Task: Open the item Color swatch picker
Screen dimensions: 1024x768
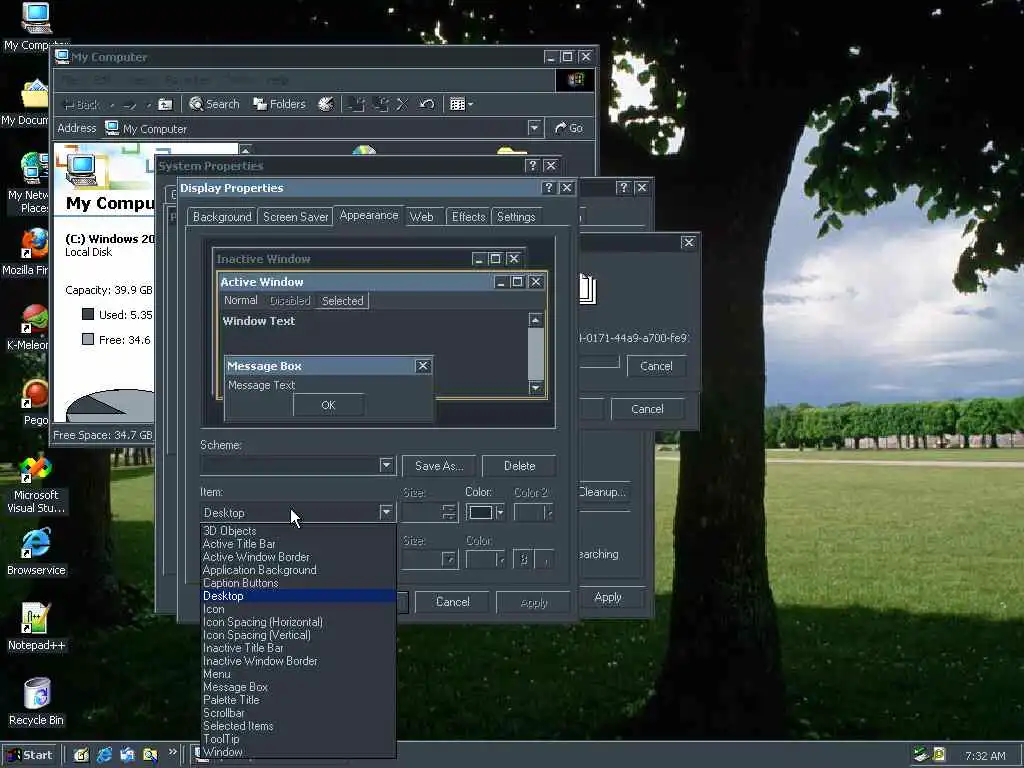Action: tap(485, 513)
